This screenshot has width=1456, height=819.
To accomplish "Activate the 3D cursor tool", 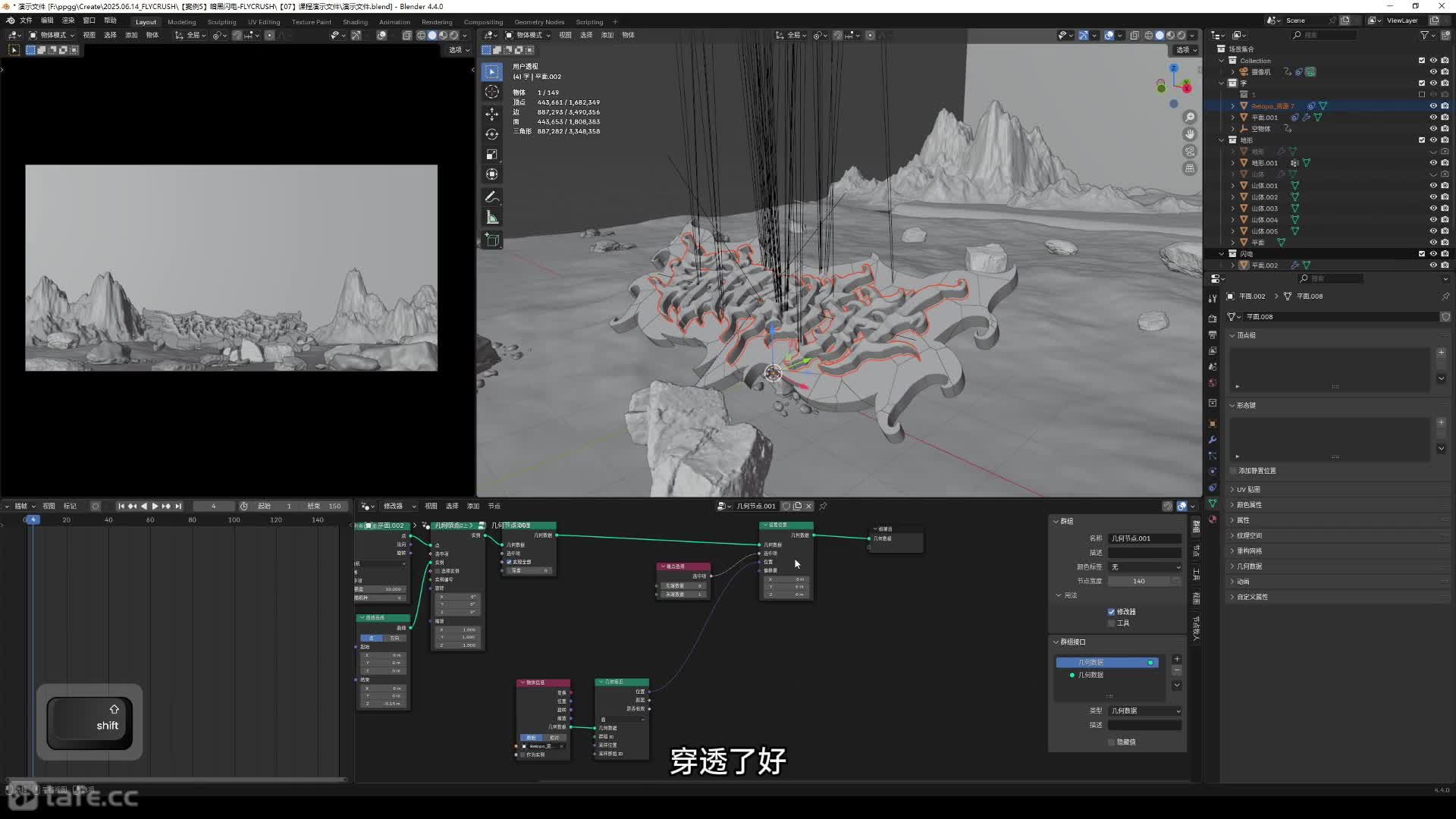I will click(492, 92).
